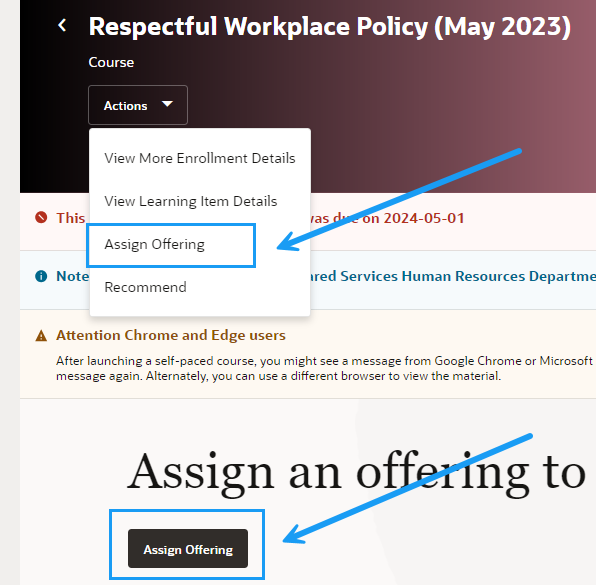Click the Assign an offering to heading
The height and width of the screenshot is (585, 596).
356,472
